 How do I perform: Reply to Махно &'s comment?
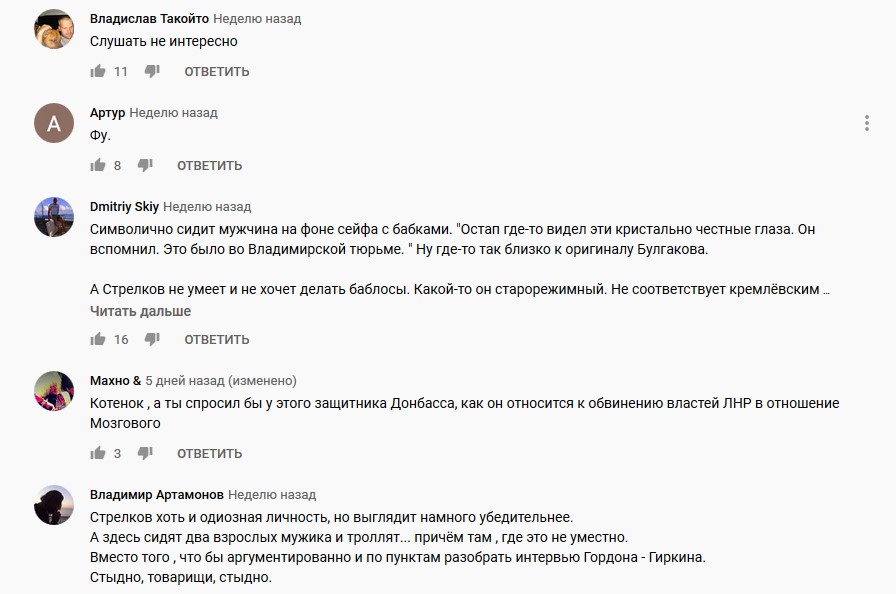click(x=210, y=453)
